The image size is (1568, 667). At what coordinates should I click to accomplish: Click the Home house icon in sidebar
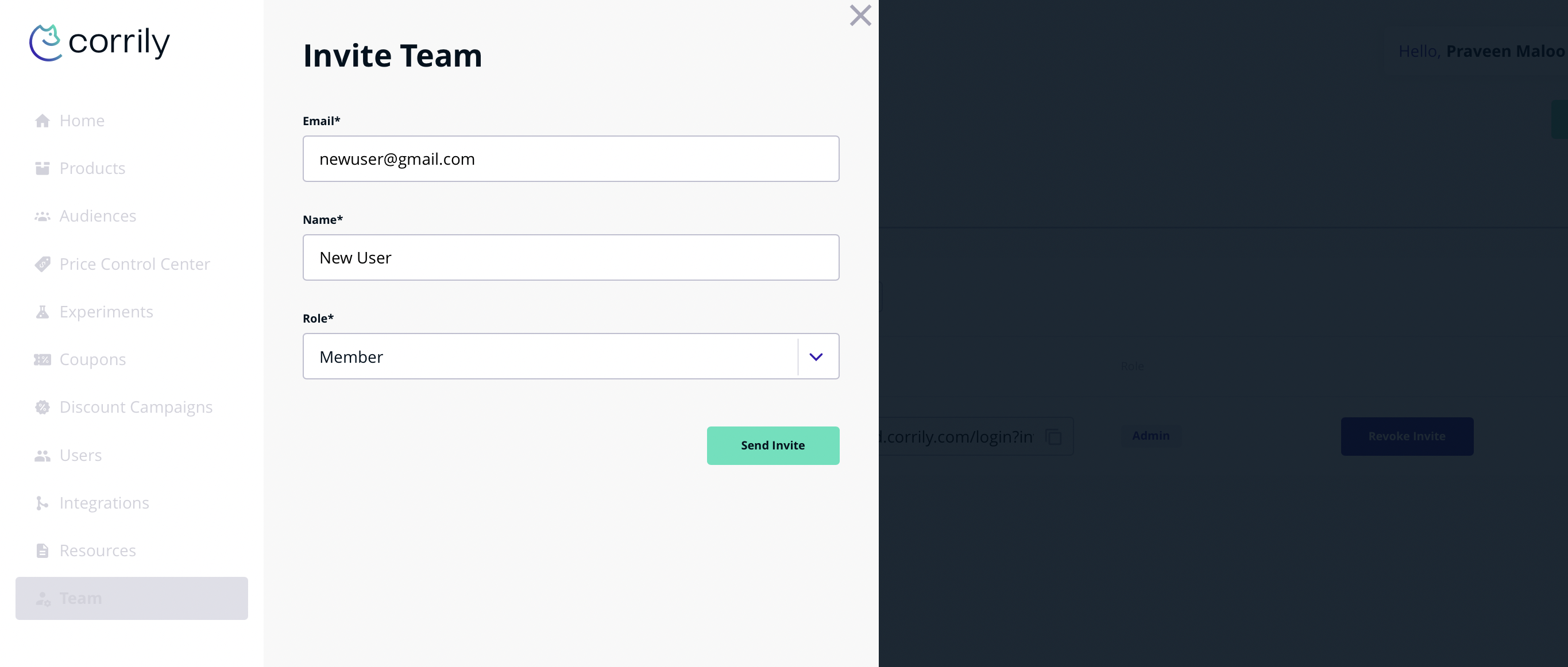pyautogui.click(x=42, y=121)
